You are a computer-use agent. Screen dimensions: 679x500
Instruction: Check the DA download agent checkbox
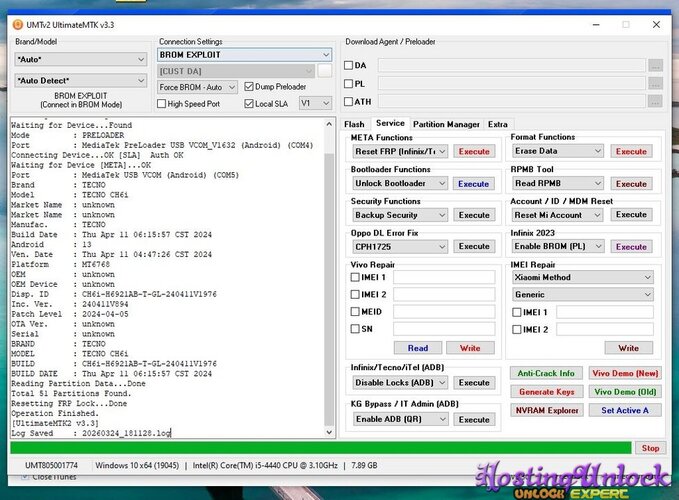(348, 65)
